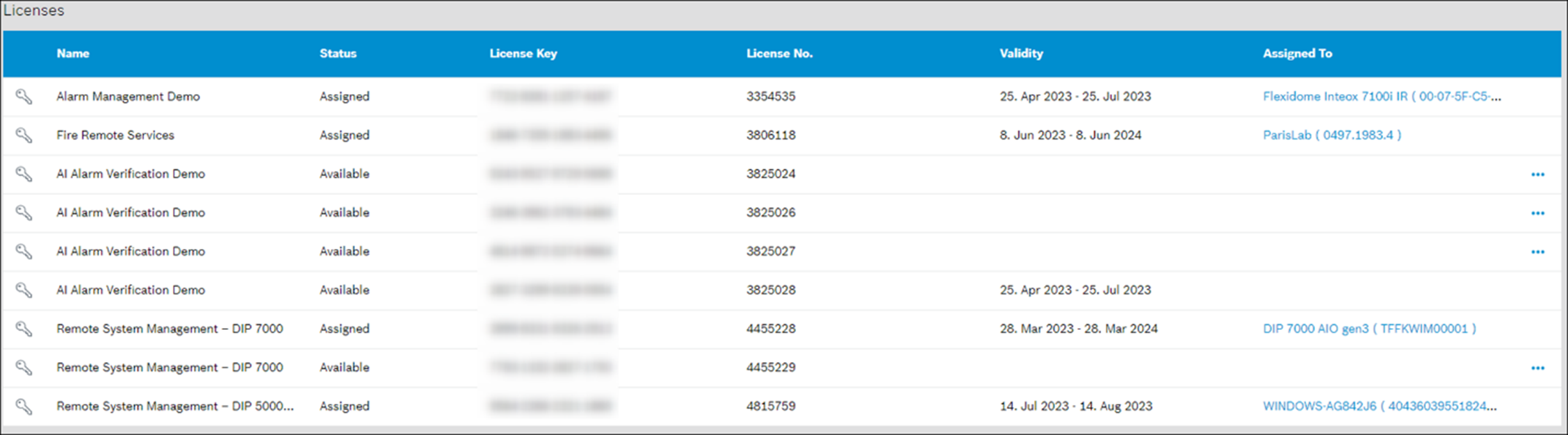Open more options for license 3825027
The height and width of the screenshot is (435, 1568).
click(1537, 252)
